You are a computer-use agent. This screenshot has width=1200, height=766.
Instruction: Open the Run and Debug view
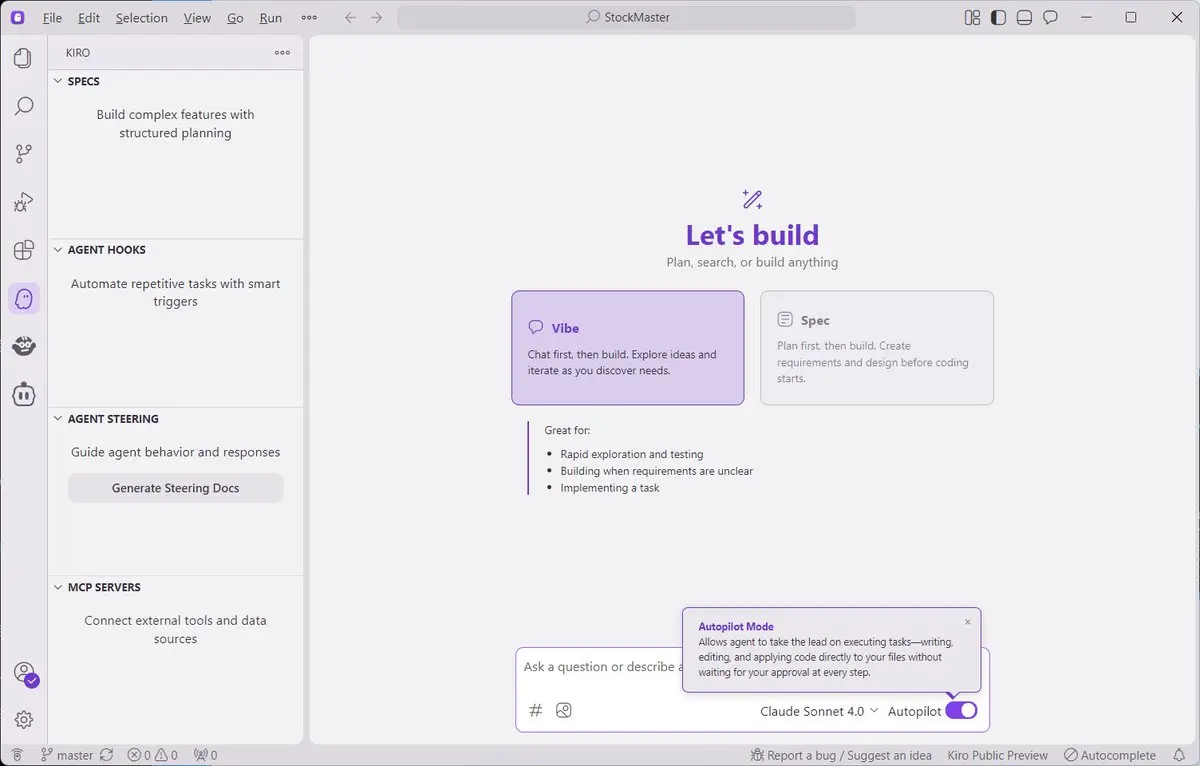[23, 202]
